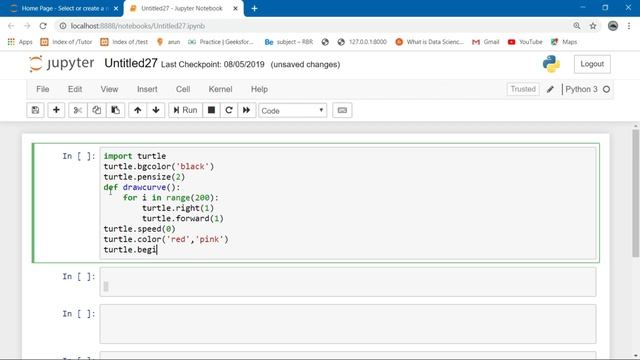640x360 pixels.
Task: Click the Last Checkpoint text
Action: point(213,64)
